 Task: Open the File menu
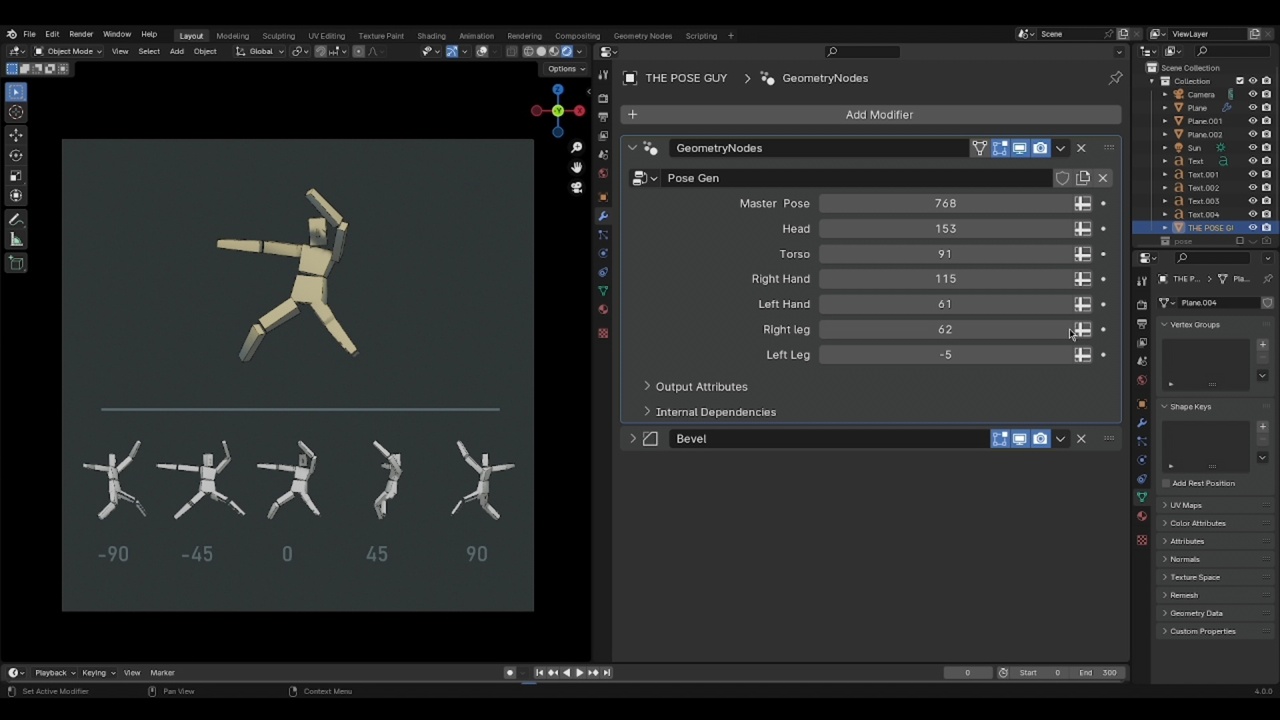click(x=29, y=35)
